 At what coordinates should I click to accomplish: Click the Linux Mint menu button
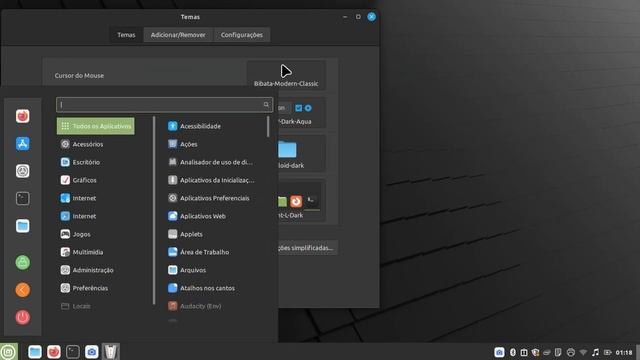pos(9,351)
